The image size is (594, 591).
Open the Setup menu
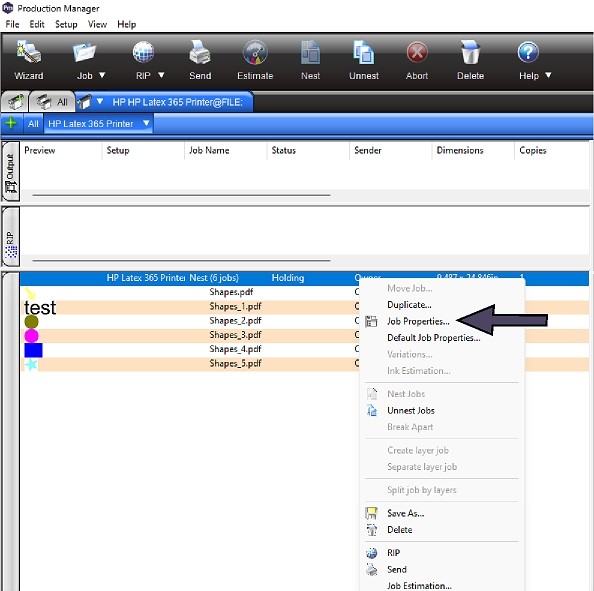66,24
